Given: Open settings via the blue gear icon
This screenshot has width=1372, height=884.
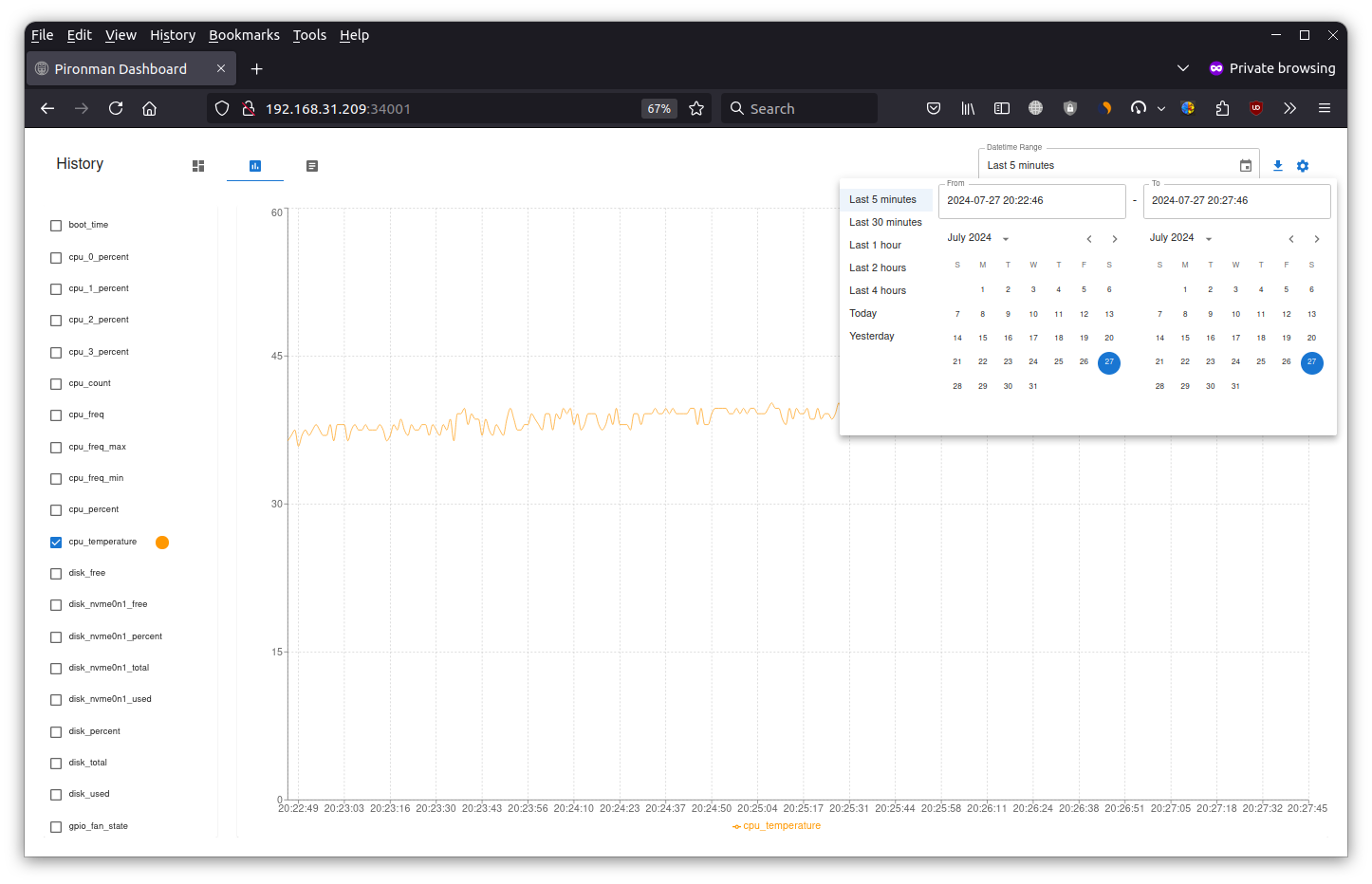Looking at the screenshot, I should 1303,166.
